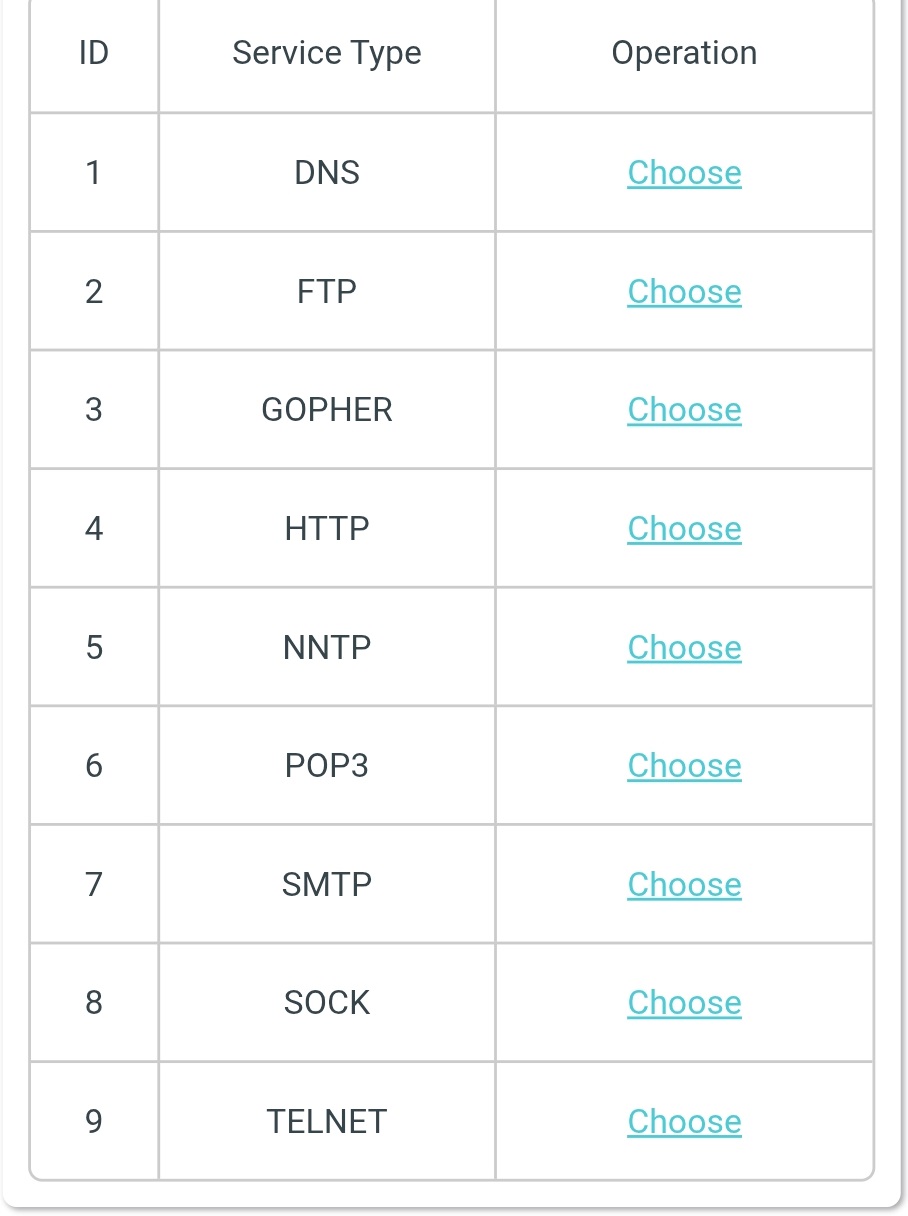Choose the SMTP service type
Screen dimensions: 908x1216
(x=684, y=884)
